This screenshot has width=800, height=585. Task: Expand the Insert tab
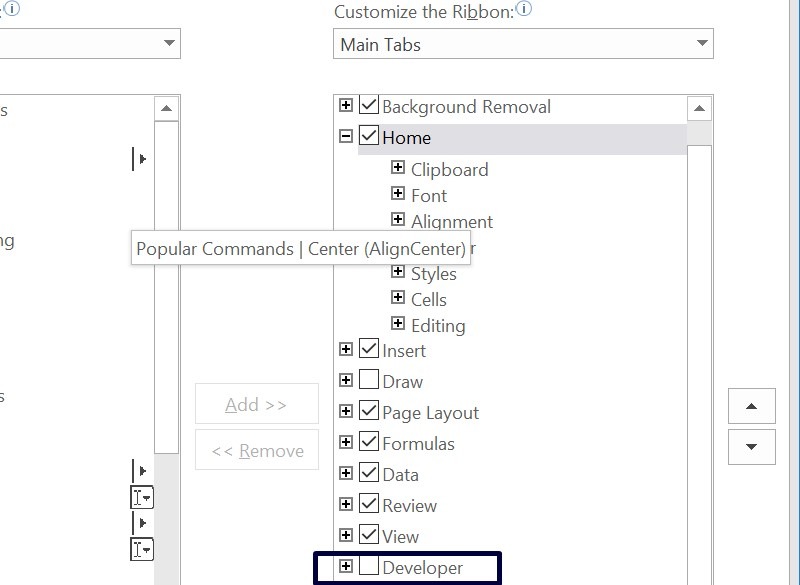(344, 350)
